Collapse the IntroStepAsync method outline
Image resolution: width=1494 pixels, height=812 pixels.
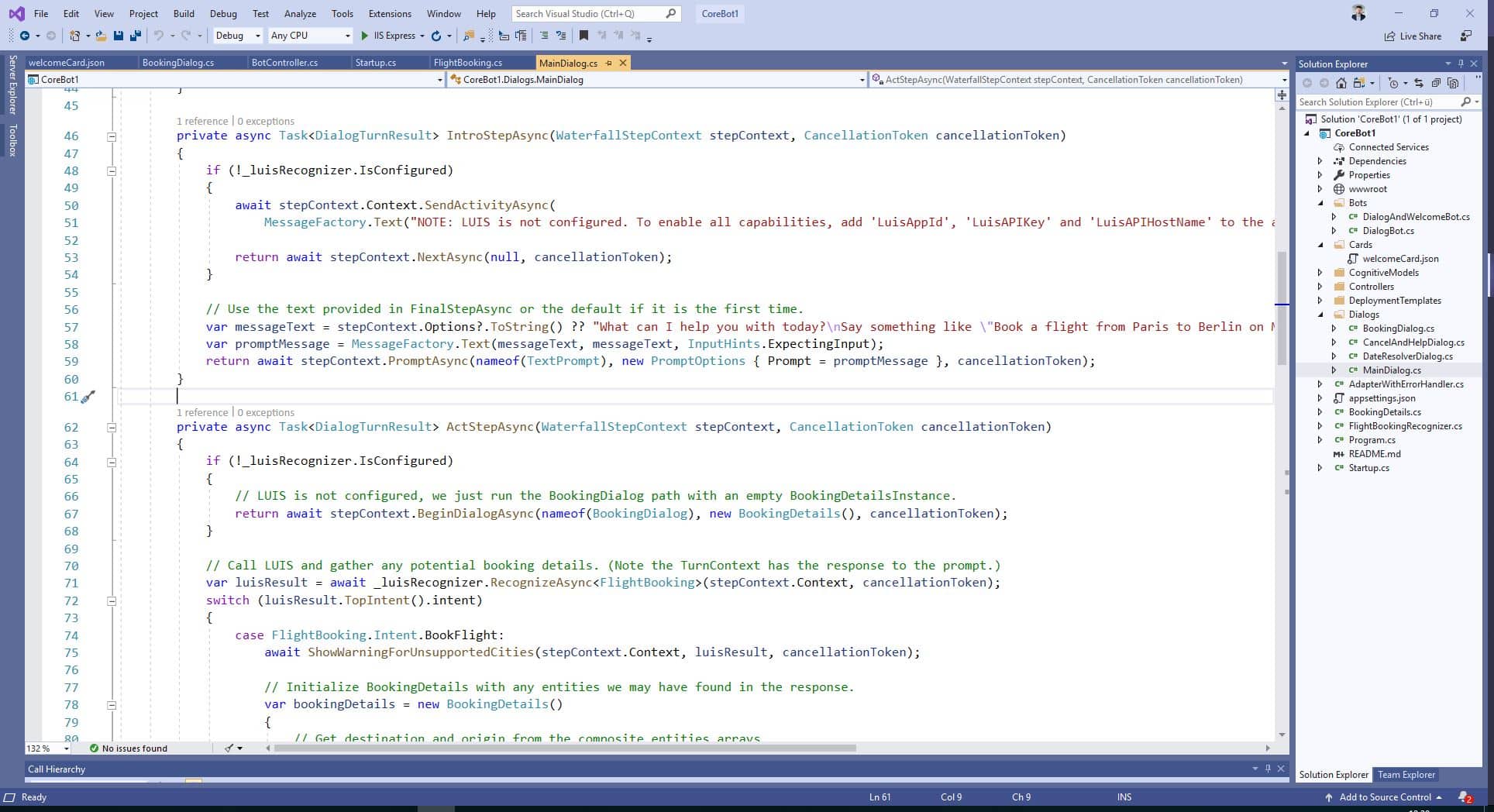(x=112, y=136)
